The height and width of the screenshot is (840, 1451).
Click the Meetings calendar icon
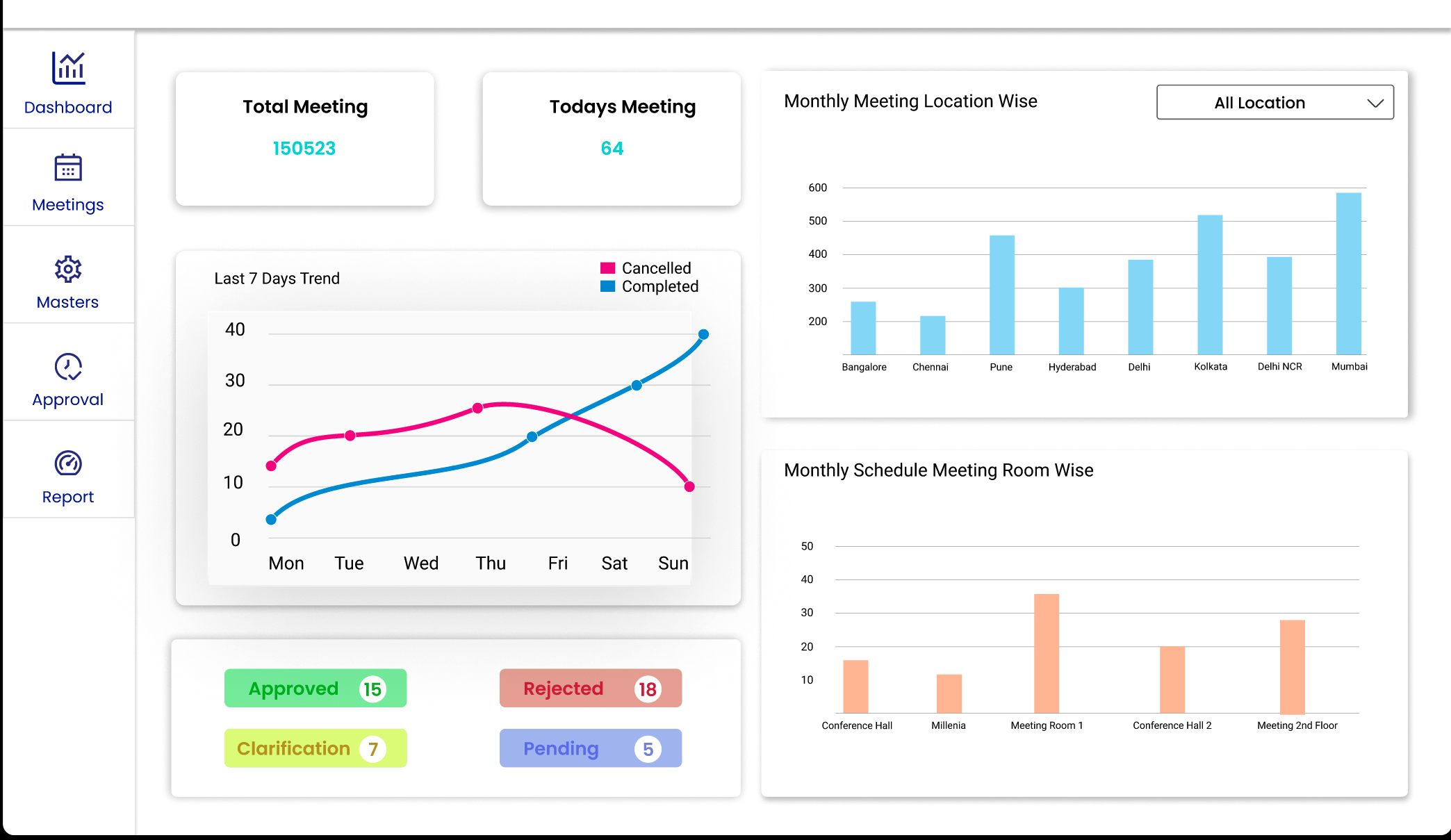(67, 169)
